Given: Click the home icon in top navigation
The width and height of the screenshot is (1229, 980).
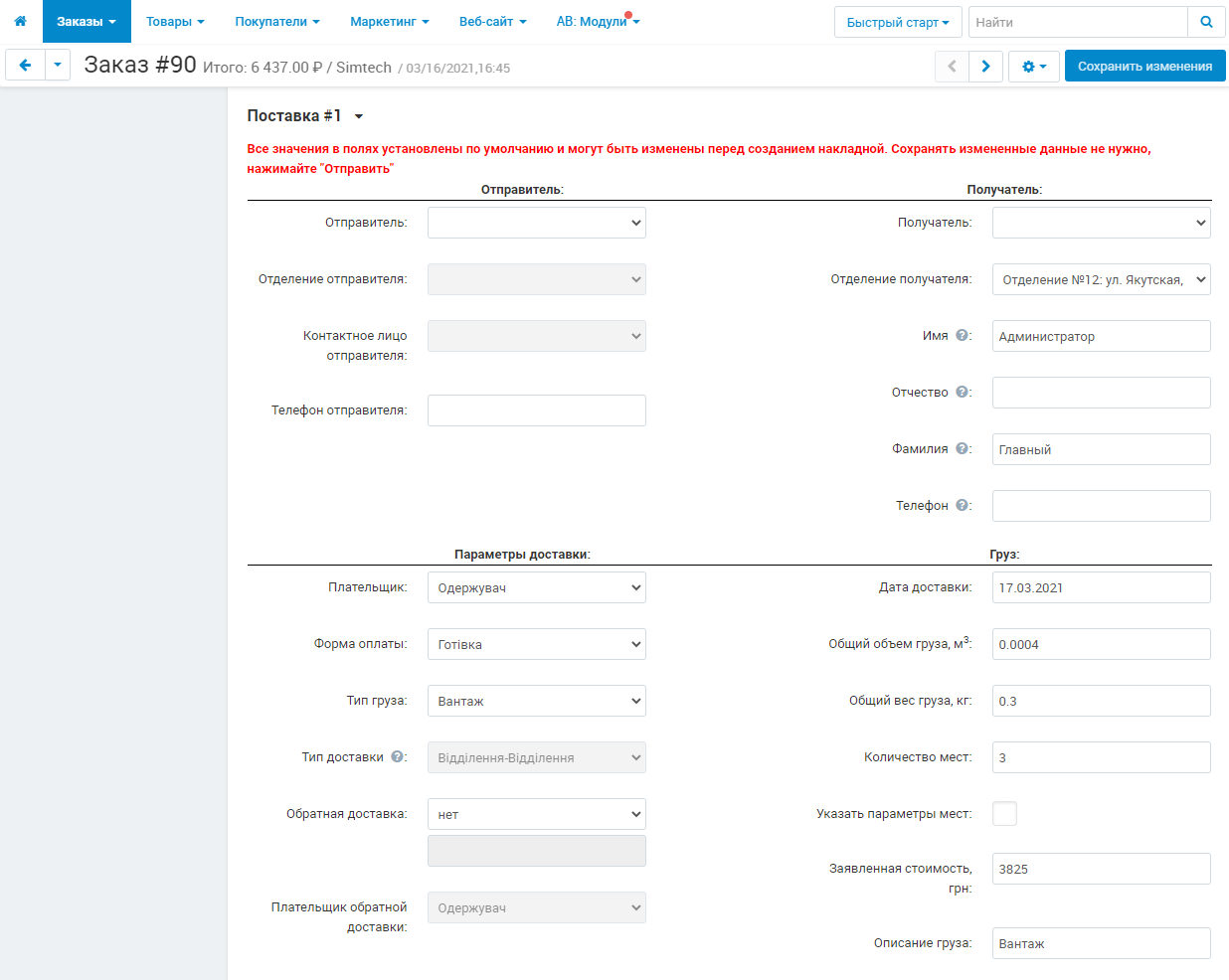Looking at the screenshot, I should 20,21.
